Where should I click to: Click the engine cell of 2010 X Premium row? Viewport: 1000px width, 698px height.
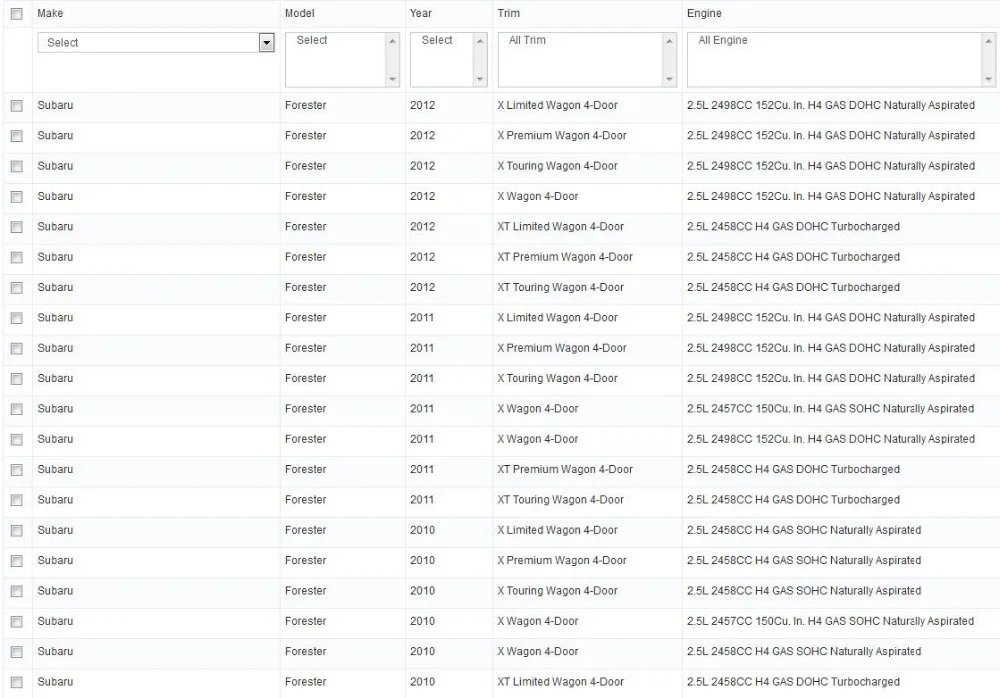[804, 561]
